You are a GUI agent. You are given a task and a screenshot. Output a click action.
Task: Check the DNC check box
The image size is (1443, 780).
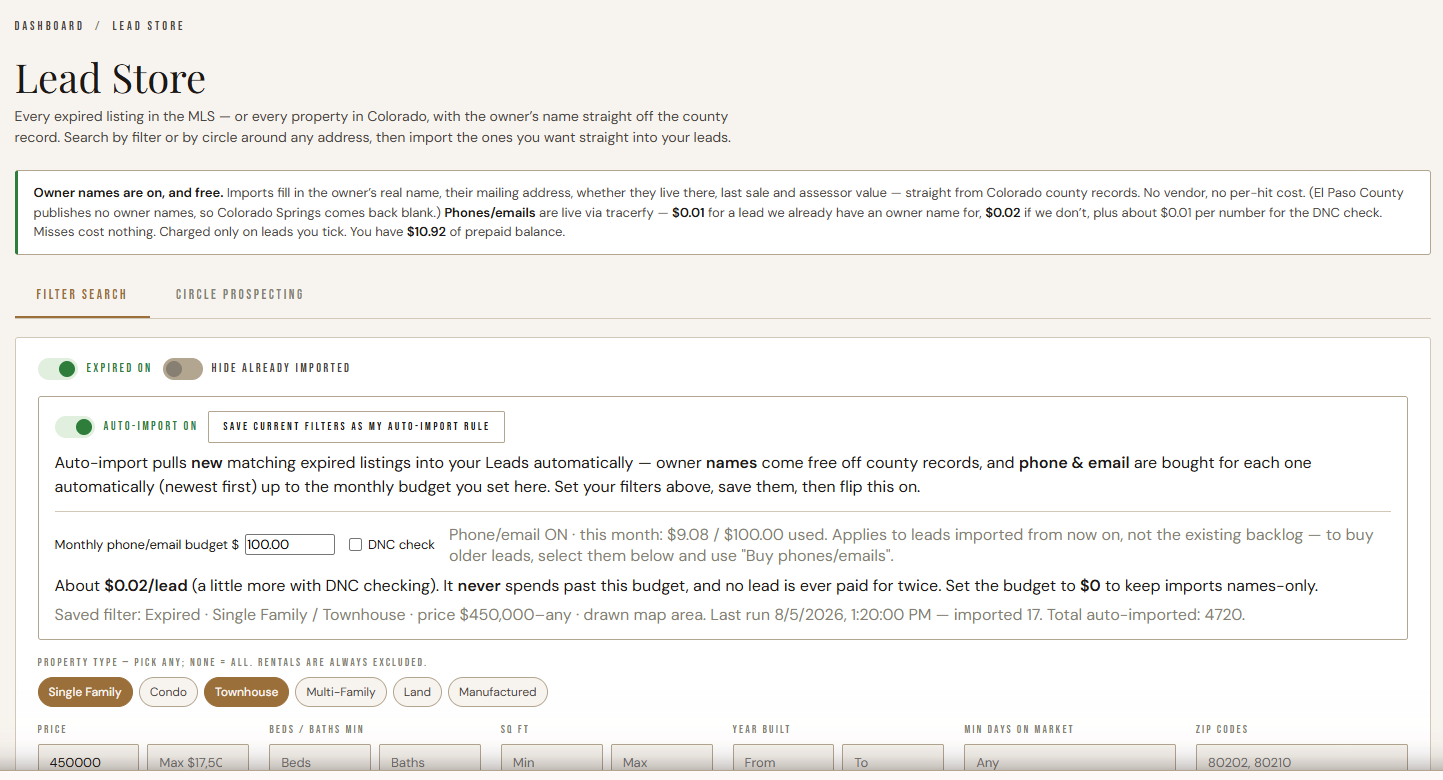[x=355, y=545]
